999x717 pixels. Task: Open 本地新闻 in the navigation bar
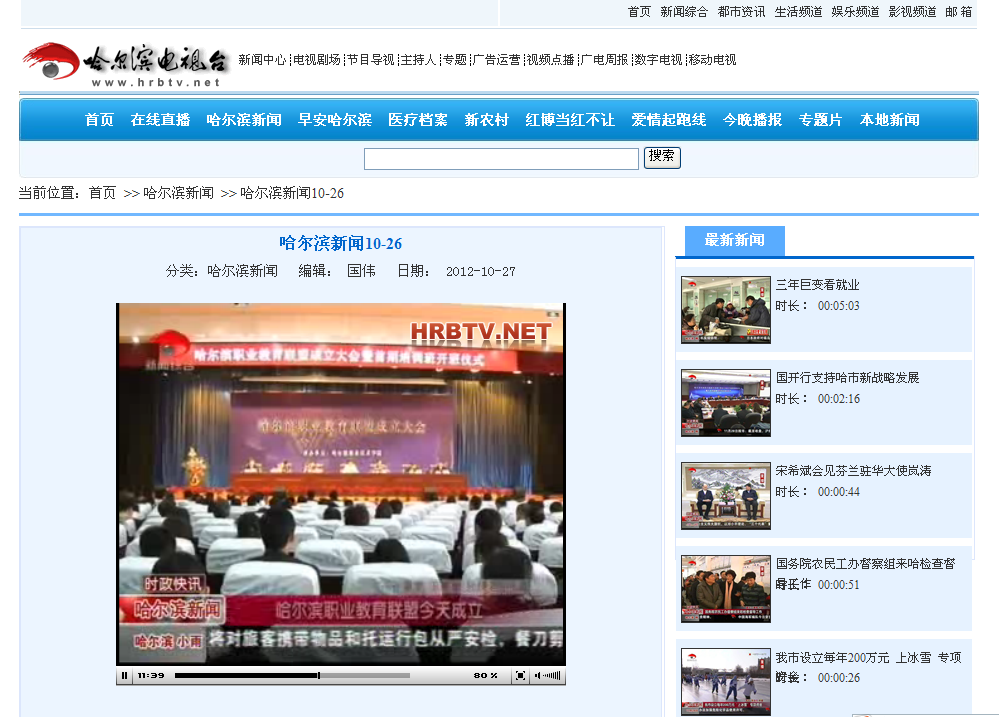pyautogui.click(x=889, y=120)
